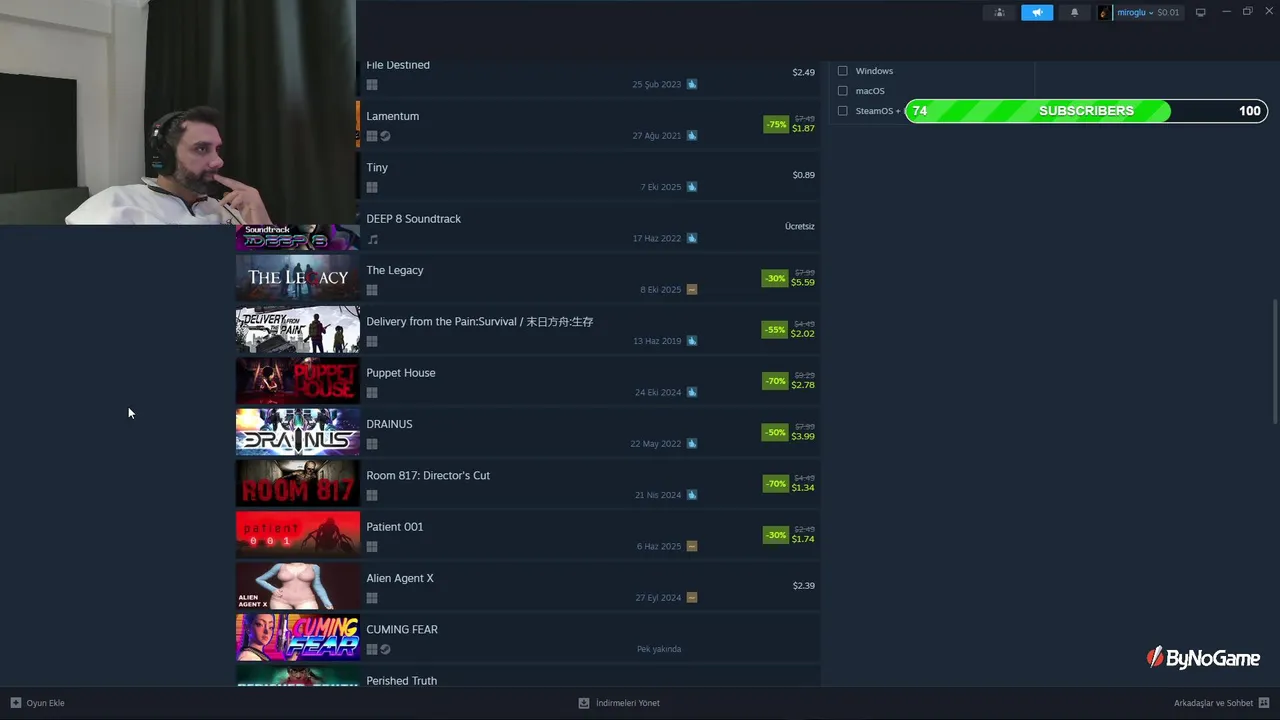Click the Steam Deck icon under Lamentum

click(385, 136)
